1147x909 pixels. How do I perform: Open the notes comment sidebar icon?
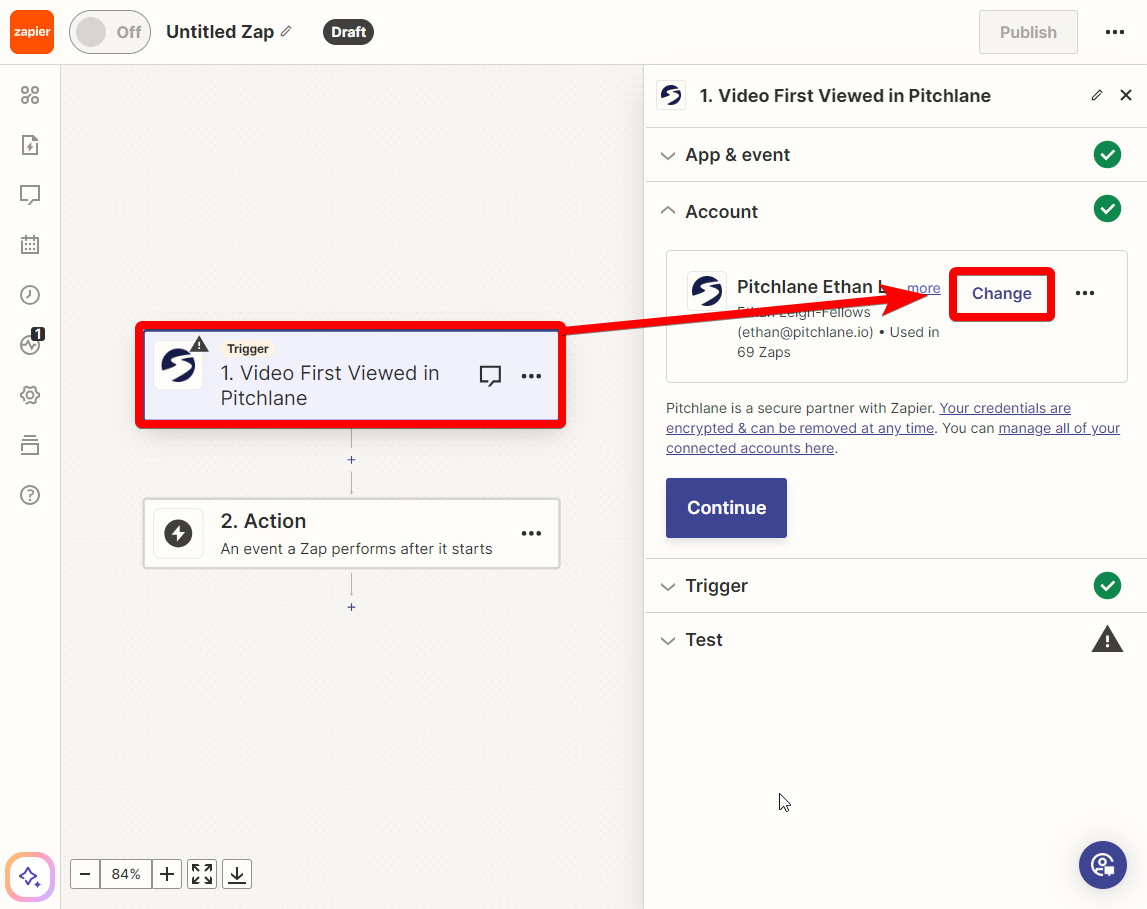(30, 195)
